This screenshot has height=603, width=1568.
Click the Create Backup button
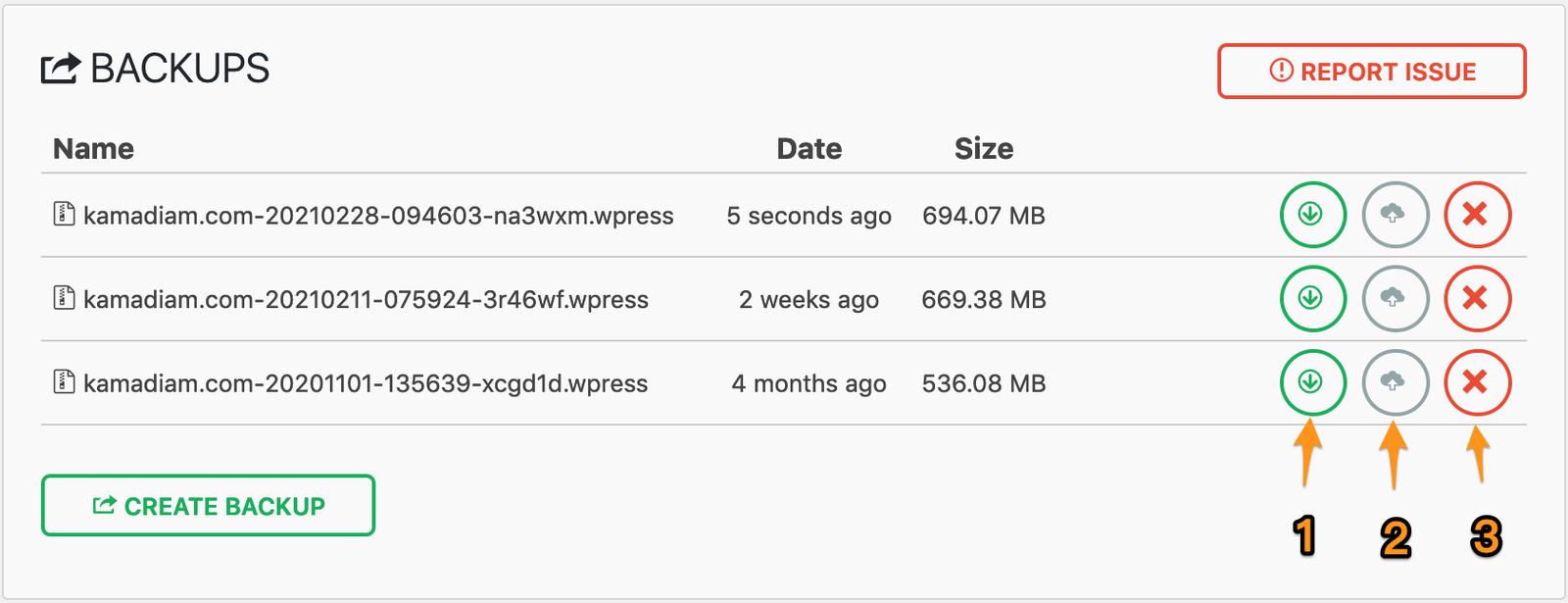pos(208,506)
